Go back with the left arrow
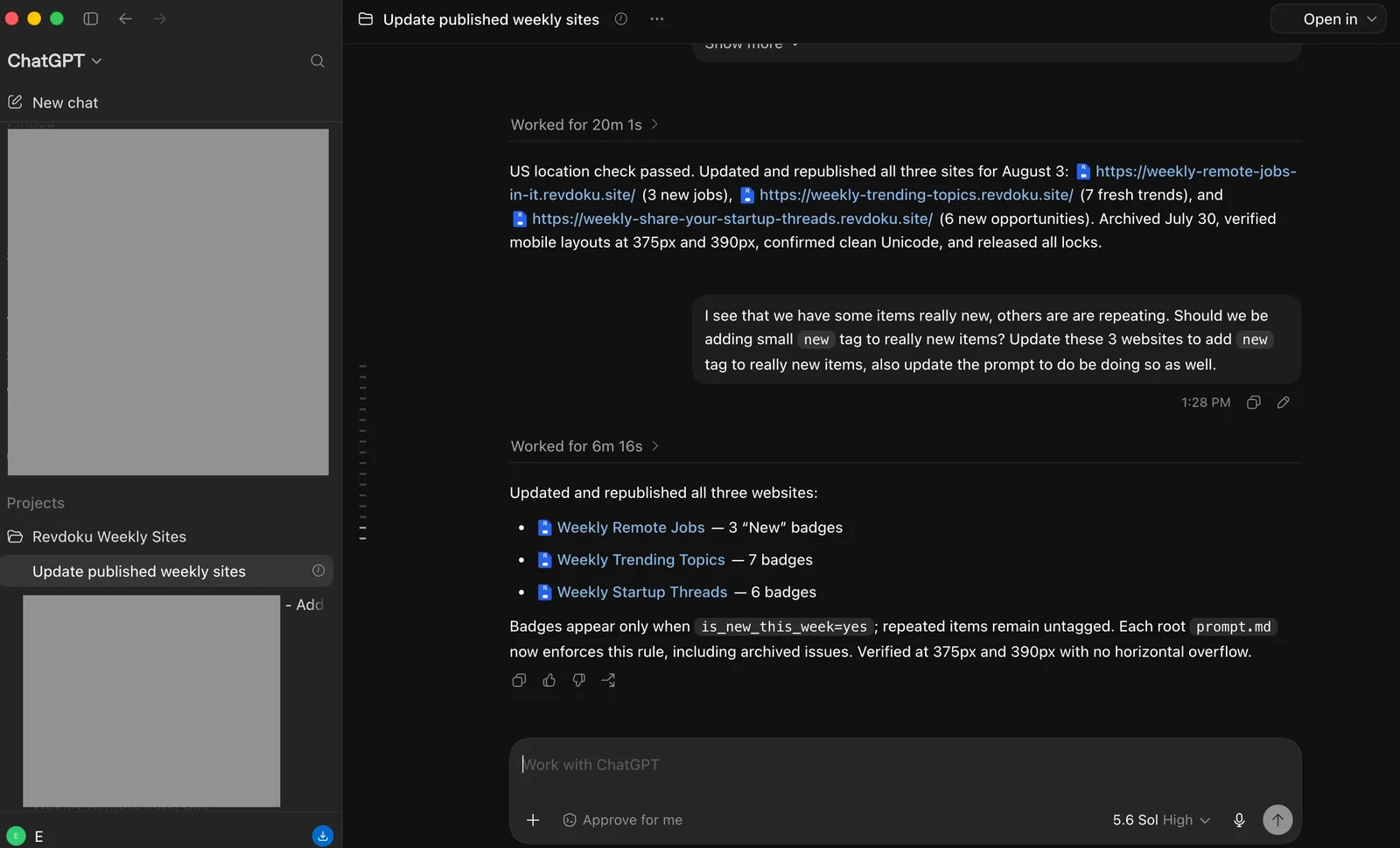The image size is (1400, 848). (125, 18)
